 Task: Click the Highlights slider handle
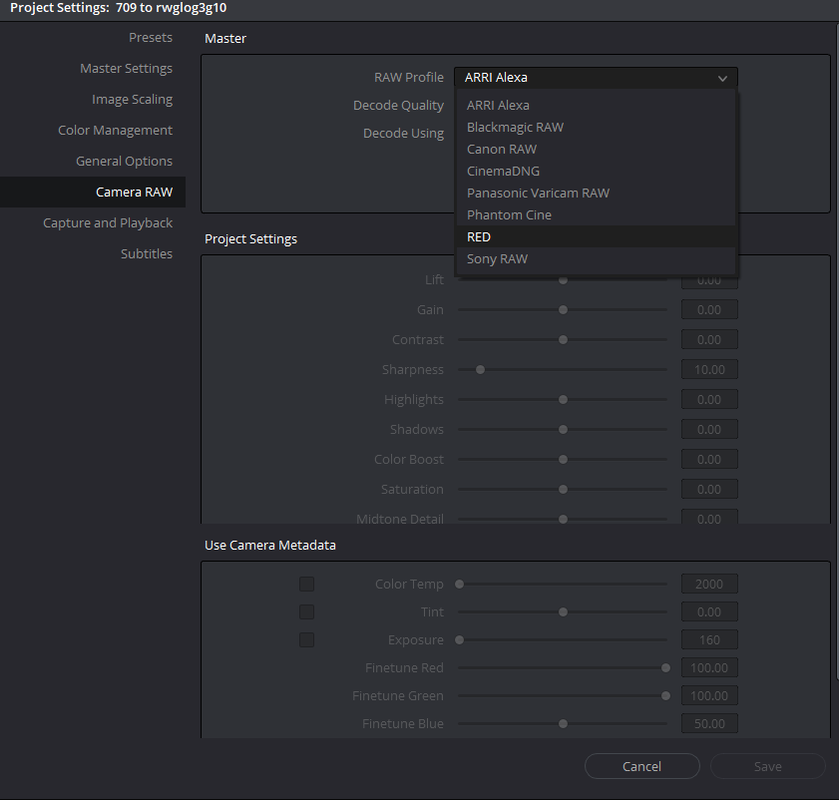(x=563, y=400)
